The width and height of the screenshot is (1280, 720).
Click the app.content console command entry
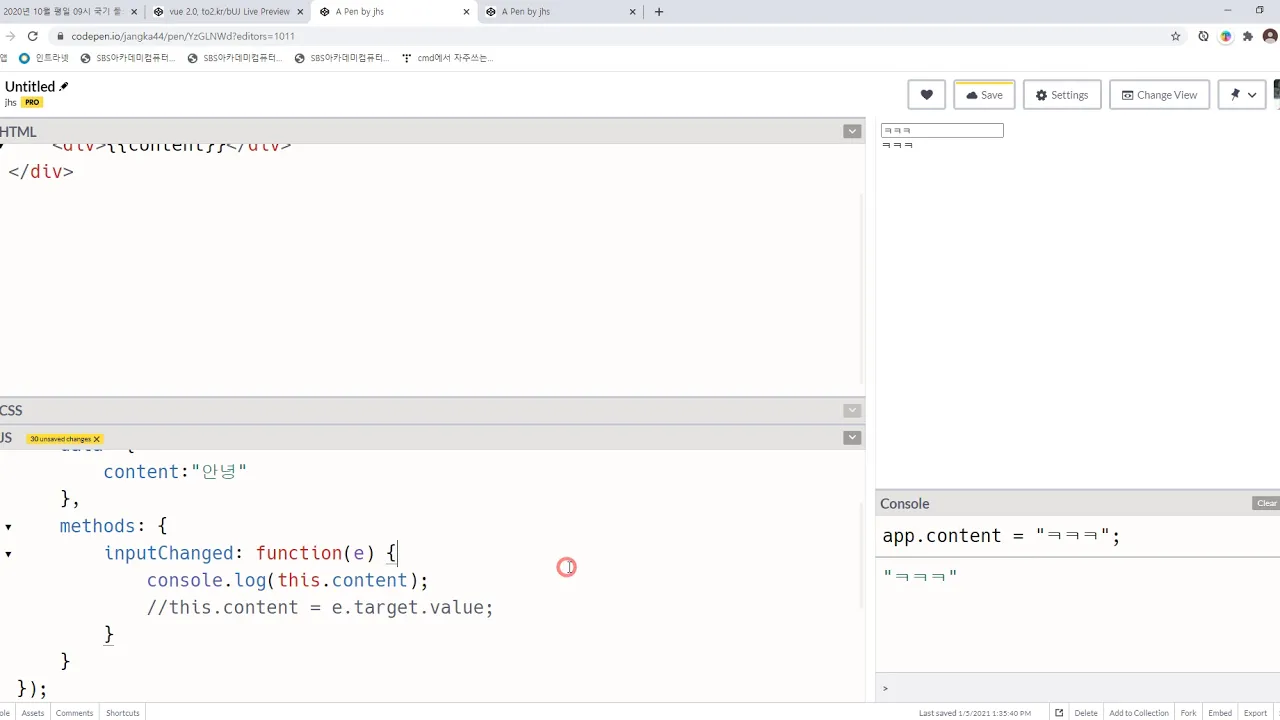pos(1001,536)
